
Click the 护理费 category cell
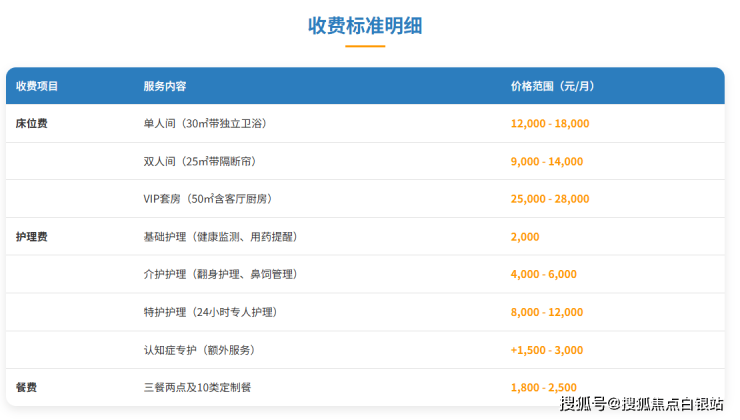32,237
